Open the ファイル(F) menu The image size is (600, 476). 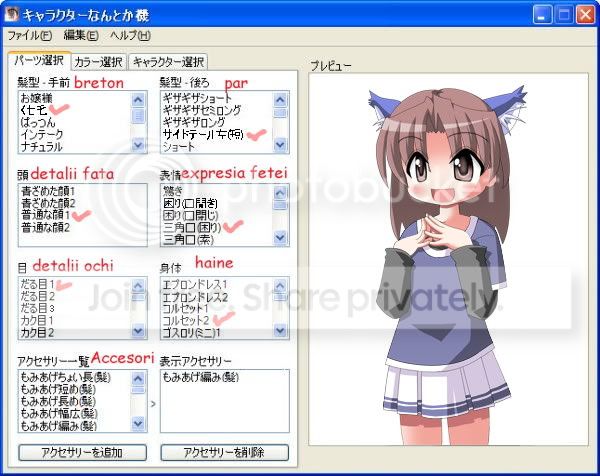point(29,36)
